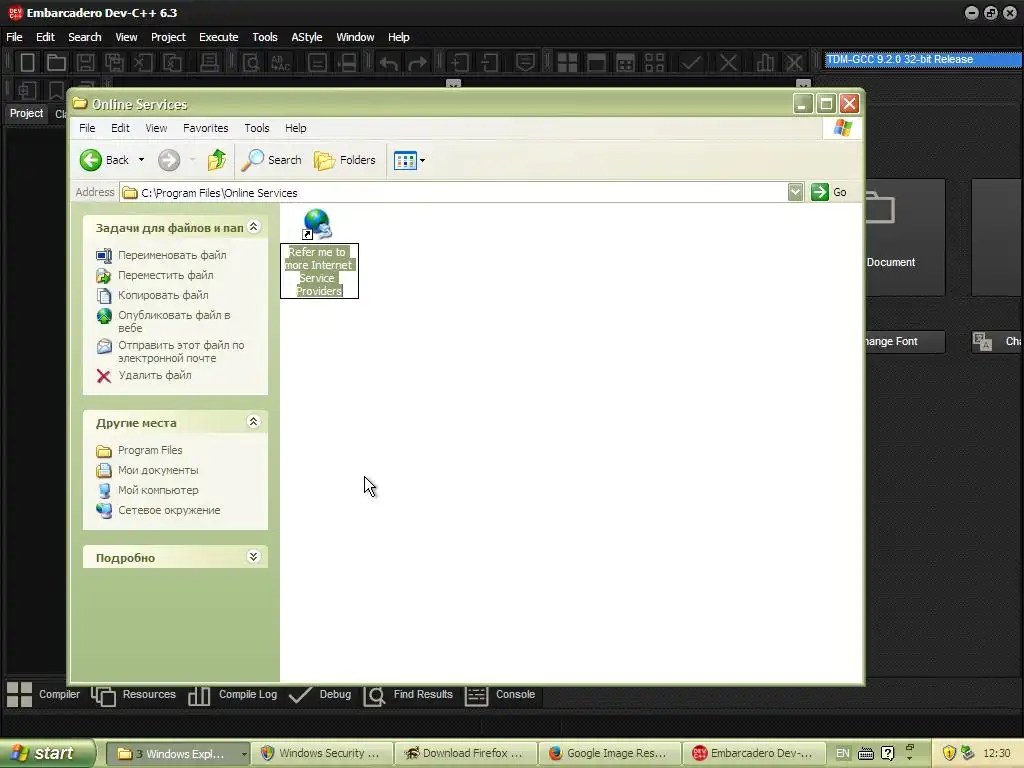Expand the Подробно details panel
Screen dimensions: 1024x768
[x=253, y=556]
